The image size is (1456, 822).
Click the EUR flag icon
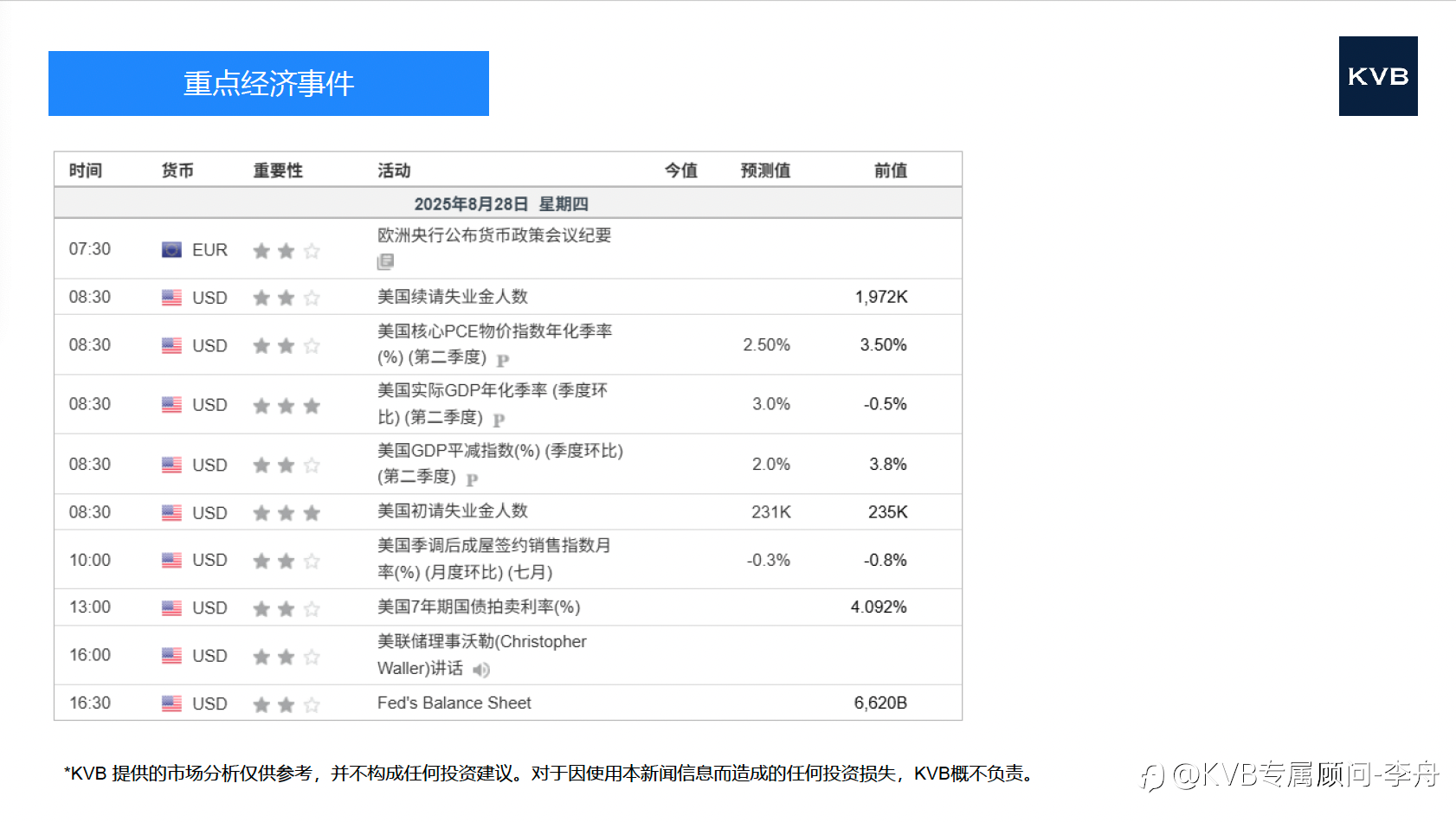[171, 250]
